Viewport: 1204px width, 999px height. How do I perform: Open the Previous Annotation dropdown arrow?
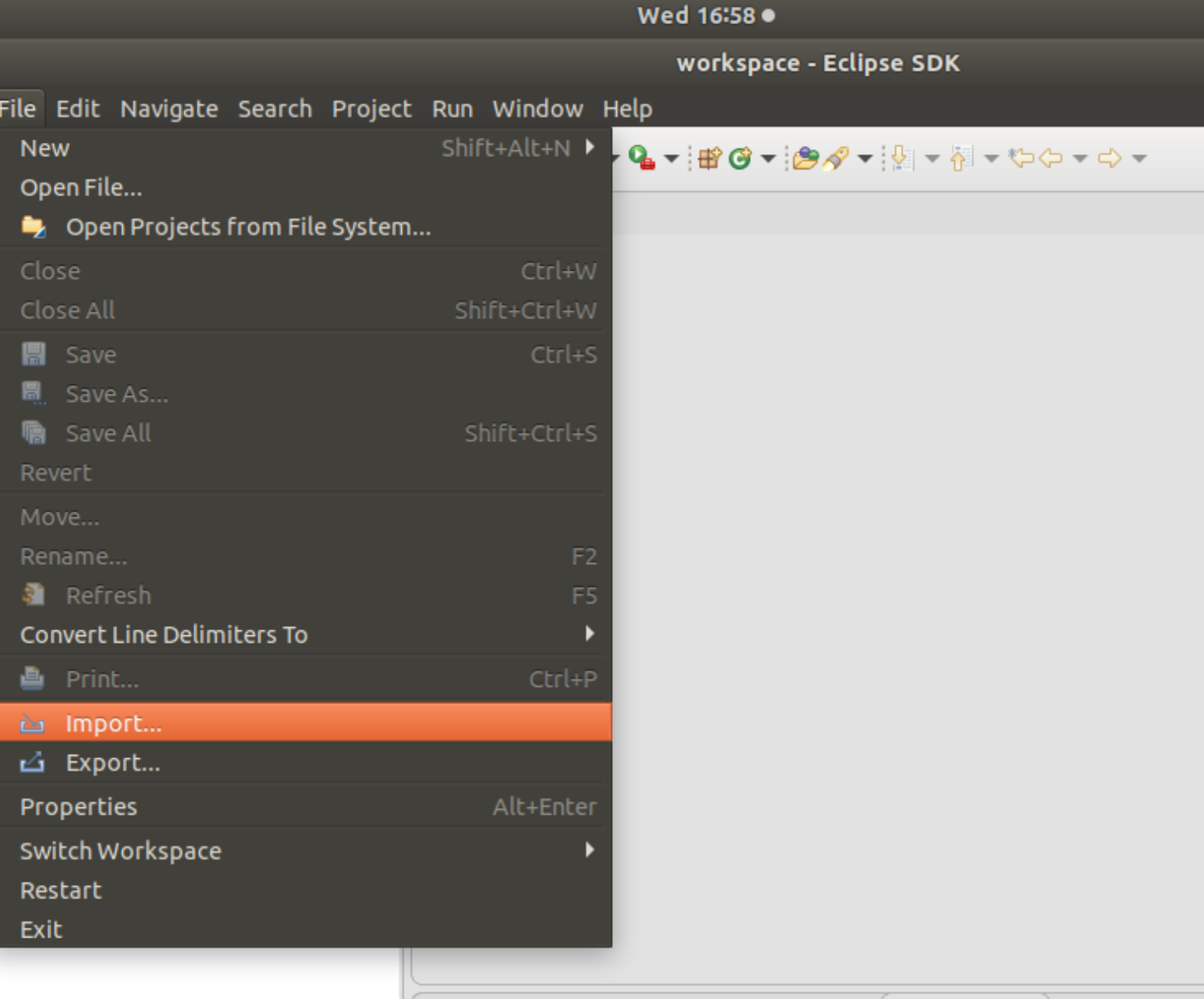[x=991, y=159]
